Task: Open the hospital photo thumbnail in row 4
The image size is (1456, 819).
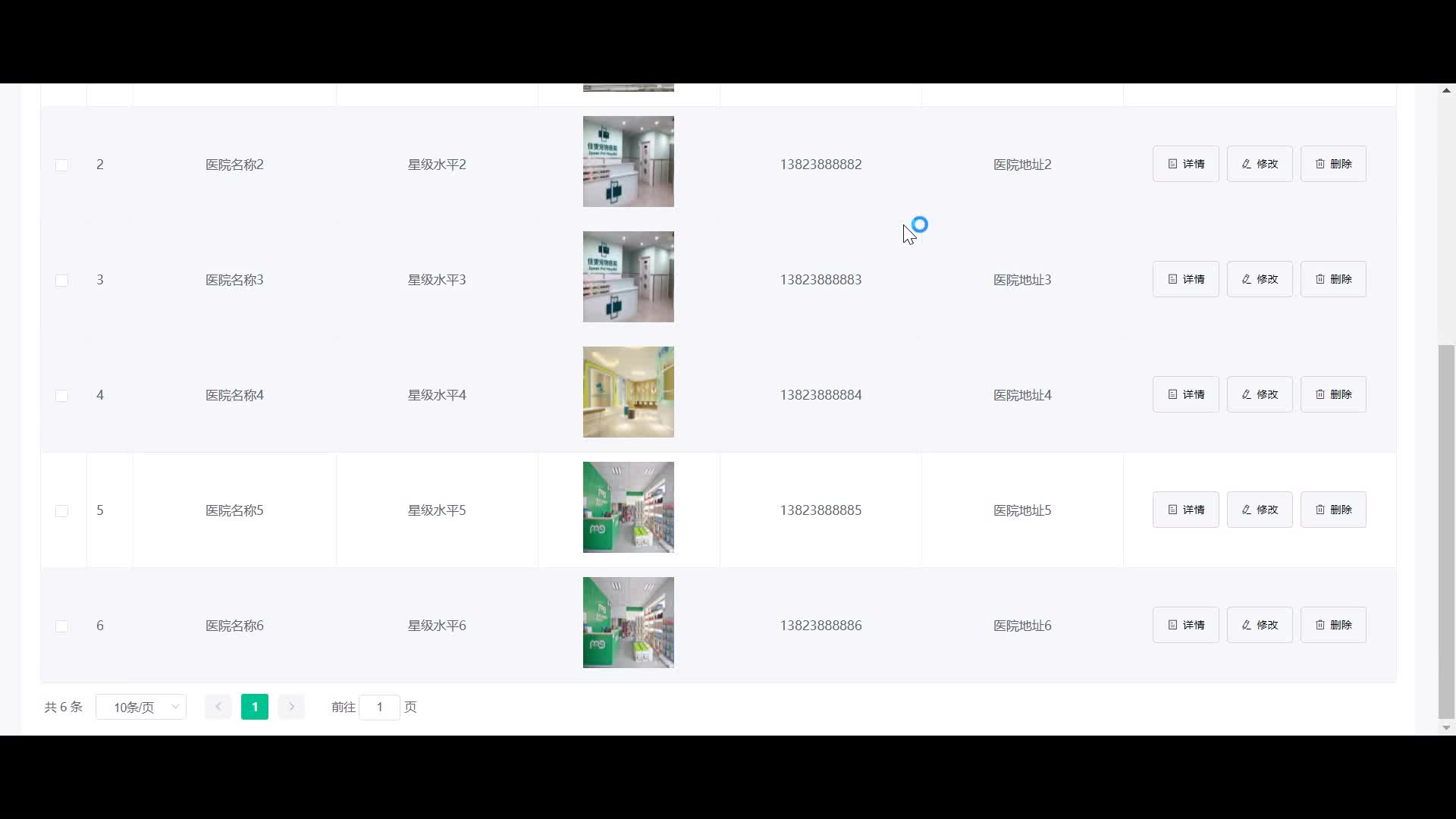Action: click(x=628, y=392)
